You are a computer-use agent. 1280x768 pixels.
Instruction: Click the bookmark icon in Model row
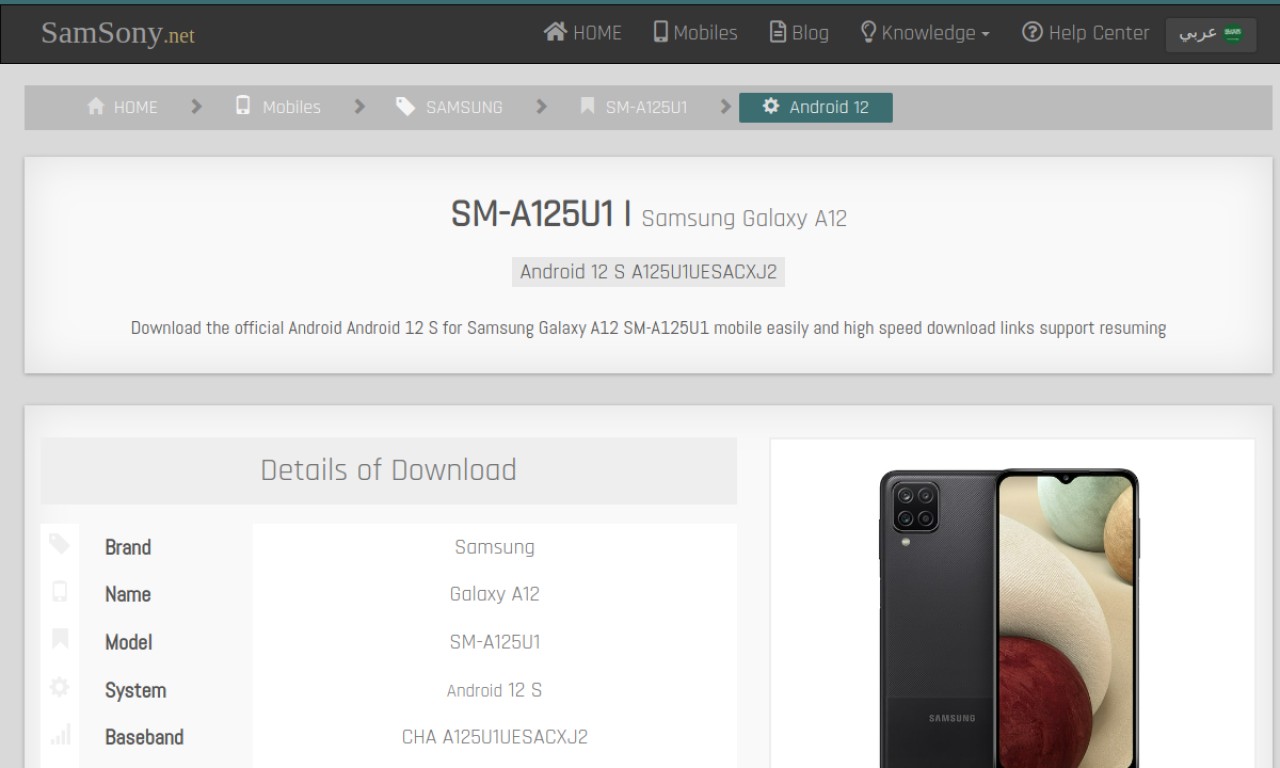[x=59, y=638]
